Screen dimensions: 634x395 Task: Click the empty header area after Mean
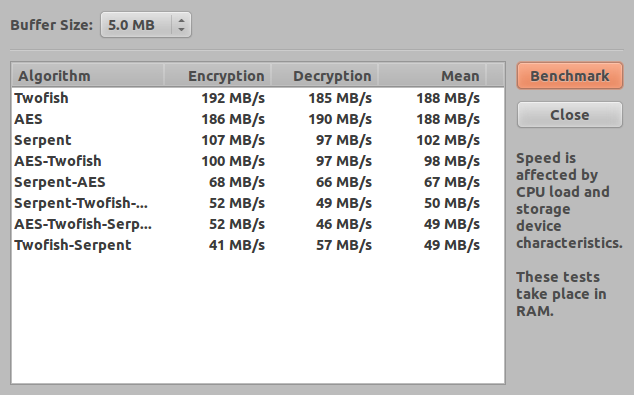pyautogui.click(x=495, y=75)
